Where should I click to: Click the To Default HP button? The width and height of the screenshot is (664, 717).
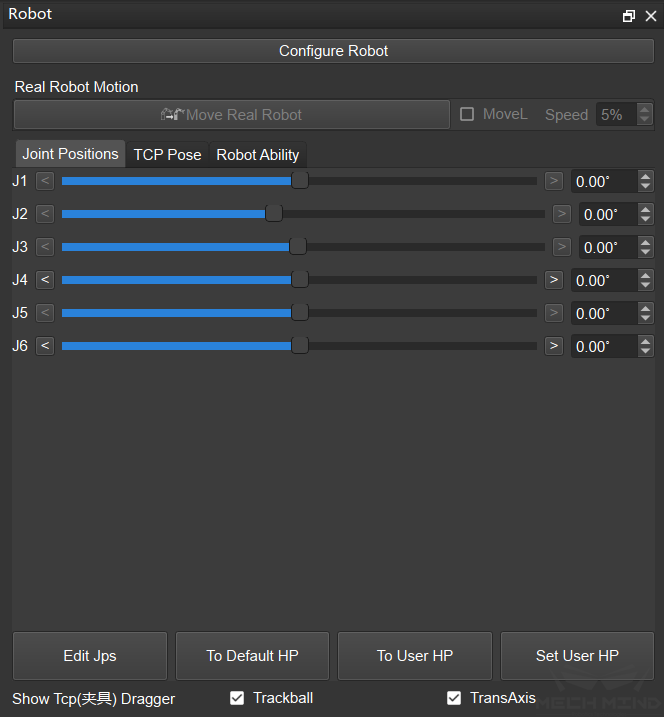click(252, 656)
